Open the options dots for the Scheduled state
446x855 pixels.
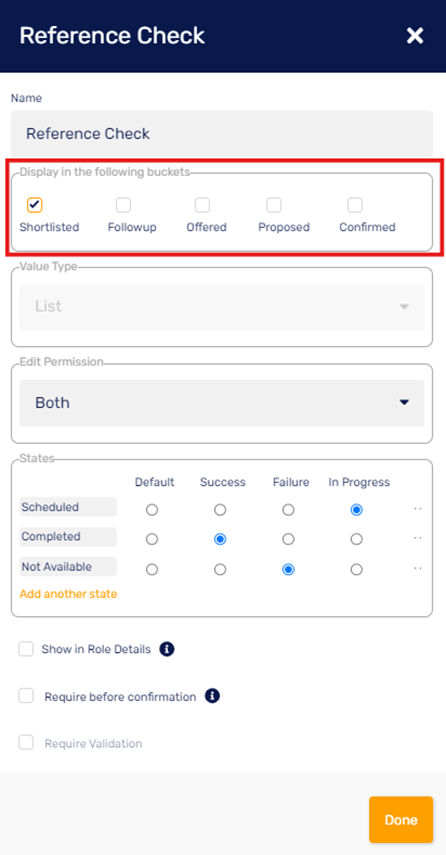click(418, 509)
